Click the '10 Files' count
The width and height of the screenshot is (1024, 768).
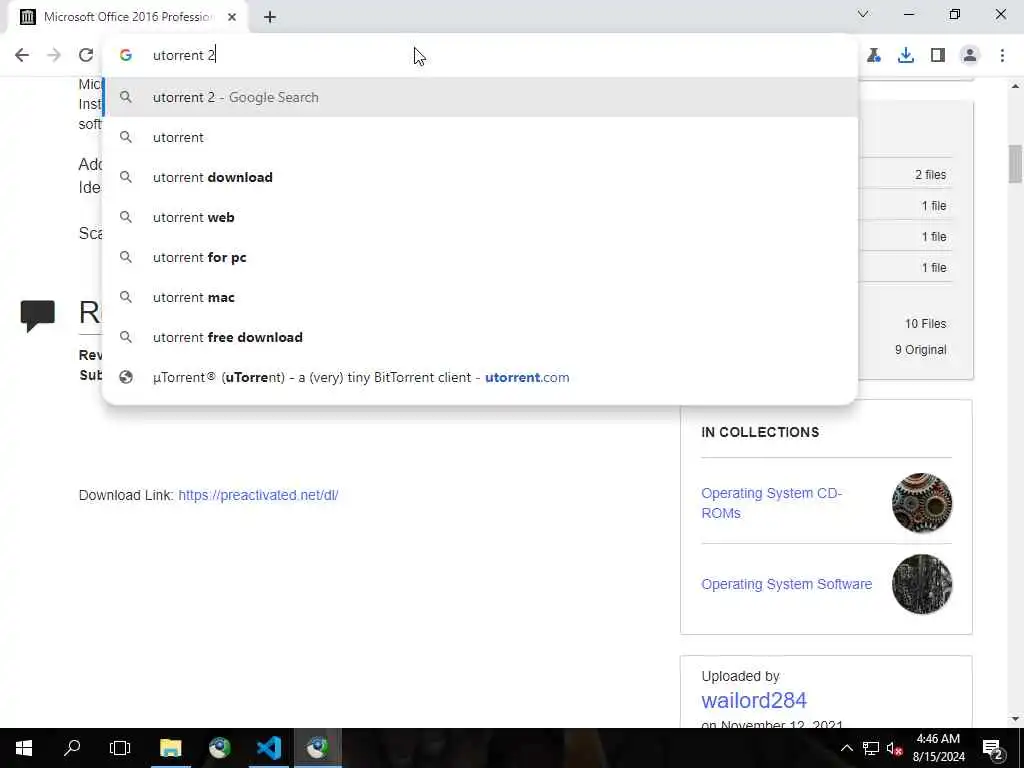point(925,323)
